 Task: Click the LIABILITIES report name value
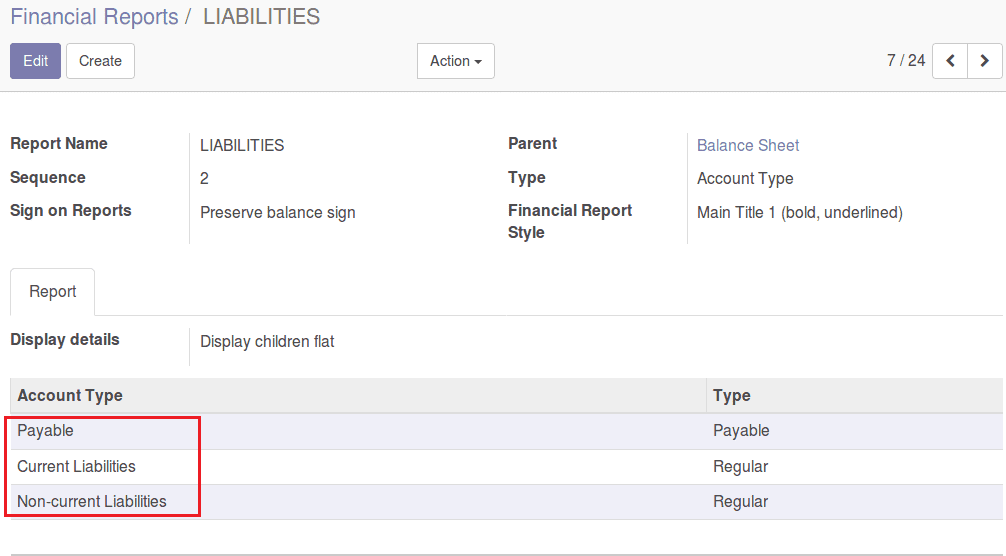coord(242,146)
